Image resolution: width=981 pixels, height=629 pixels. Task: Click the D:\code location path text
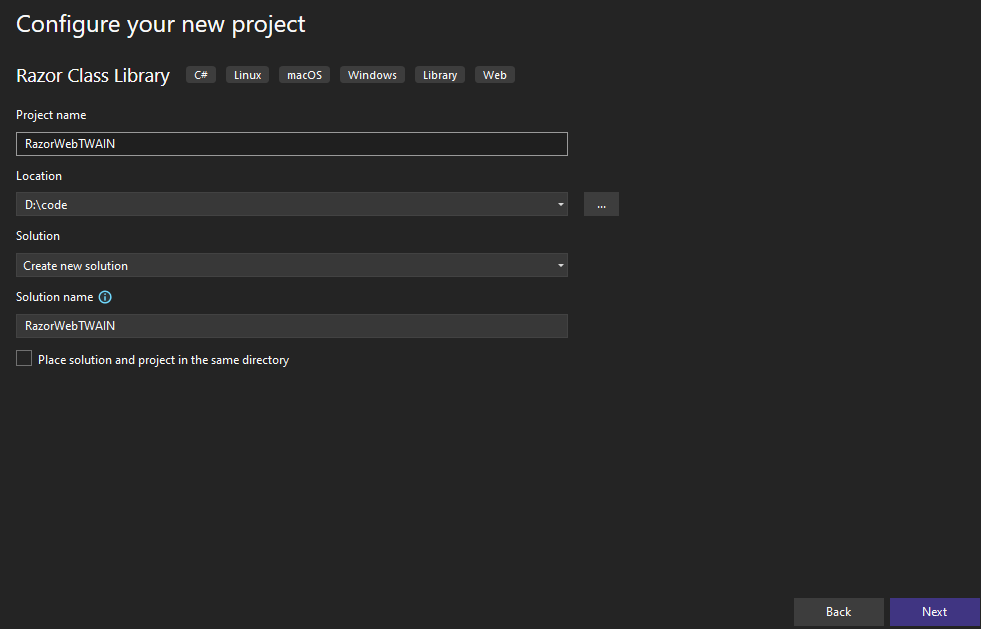[x=47, y=205]
